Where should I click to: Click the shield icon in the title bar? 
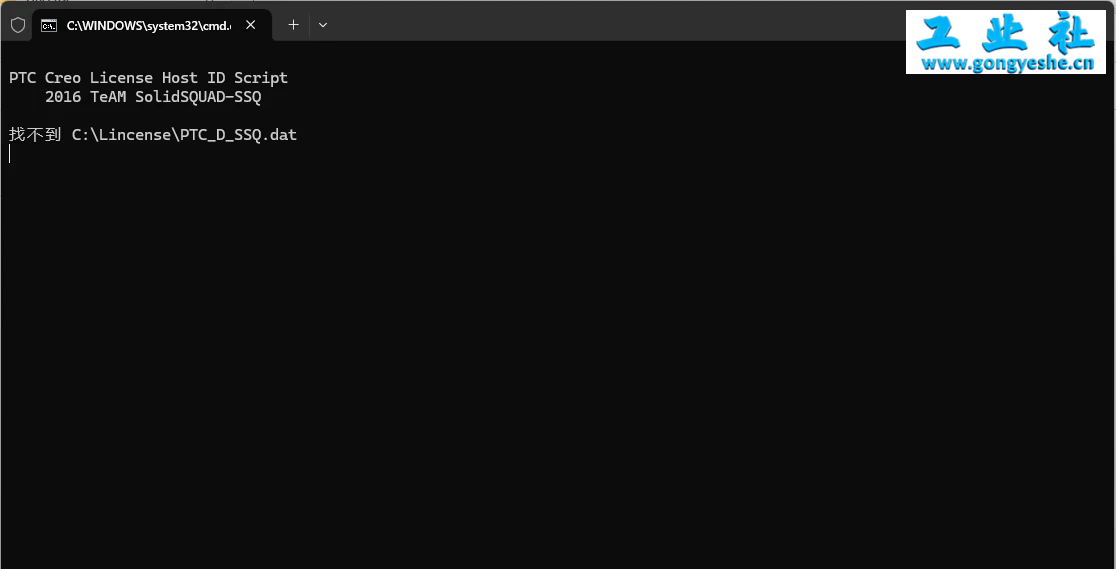18,25
